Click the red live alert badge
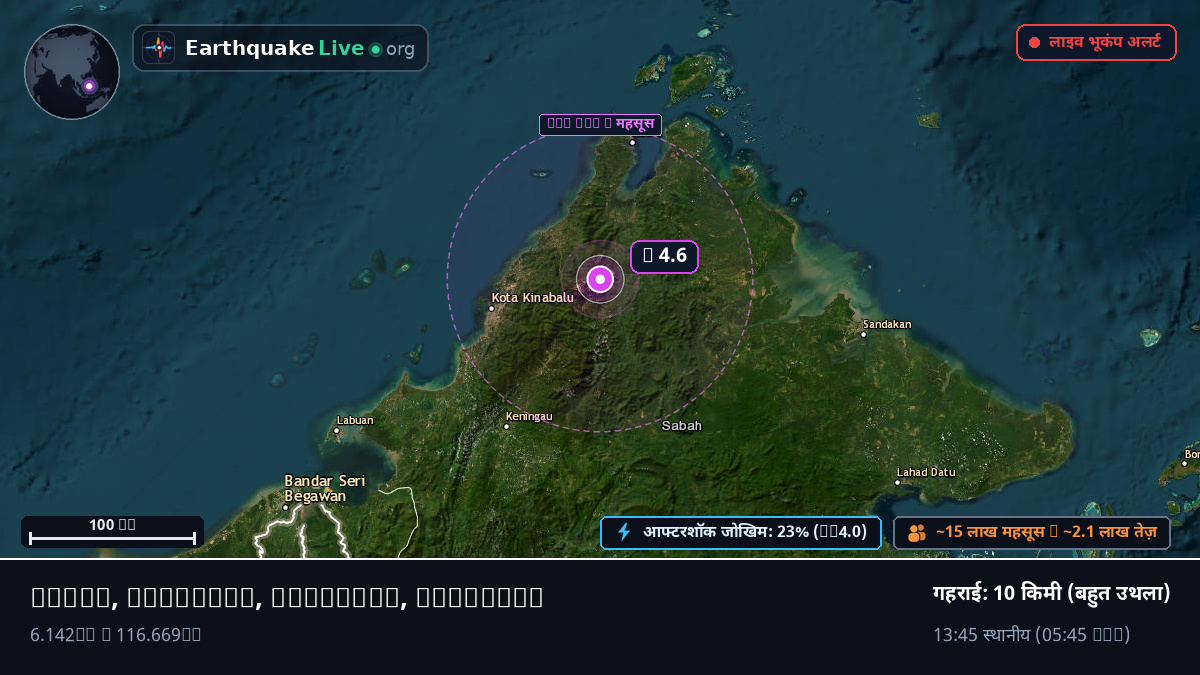The height and width of the screenshot is (675, 1200). coord(1096,42)
